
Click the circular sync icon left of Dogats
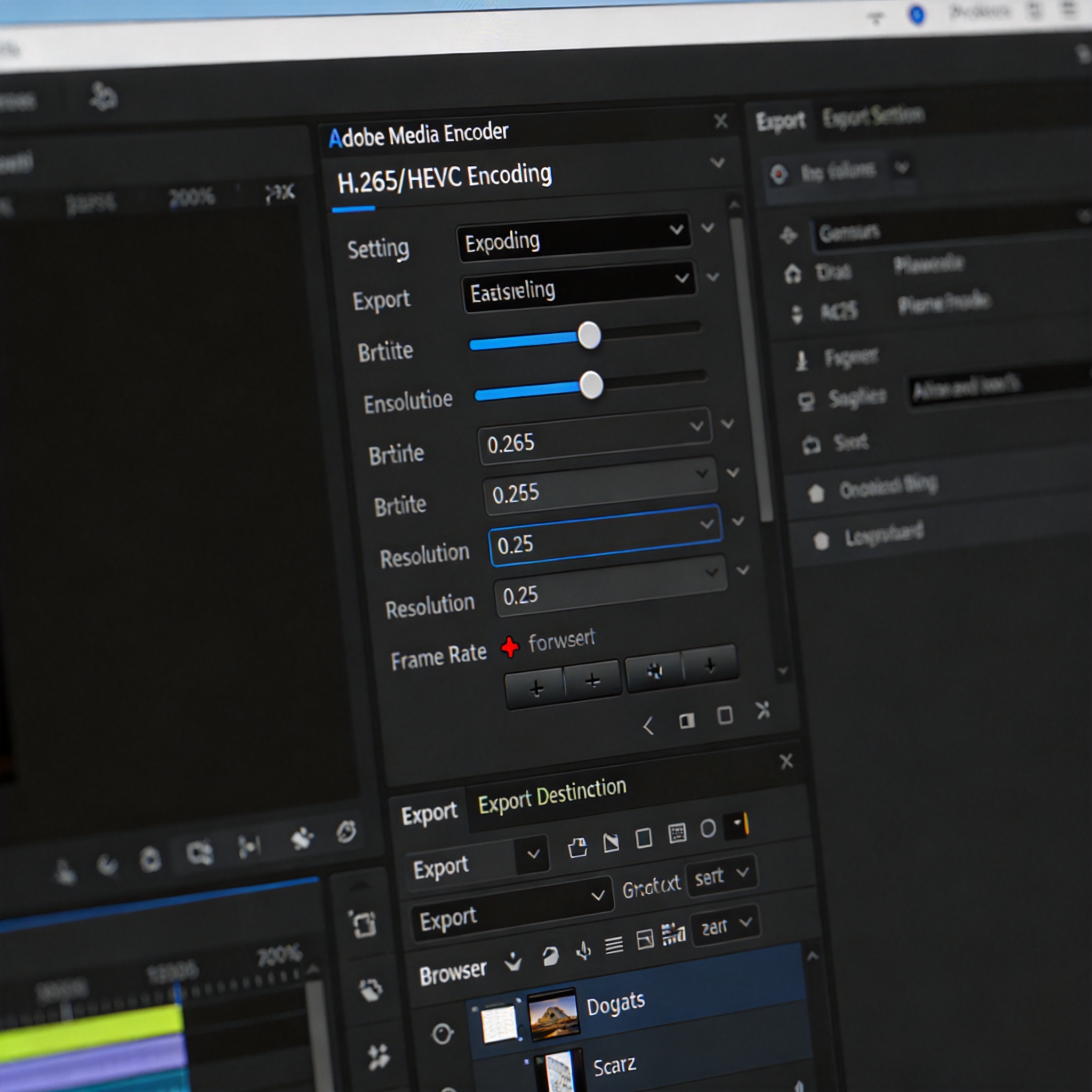442,1034
